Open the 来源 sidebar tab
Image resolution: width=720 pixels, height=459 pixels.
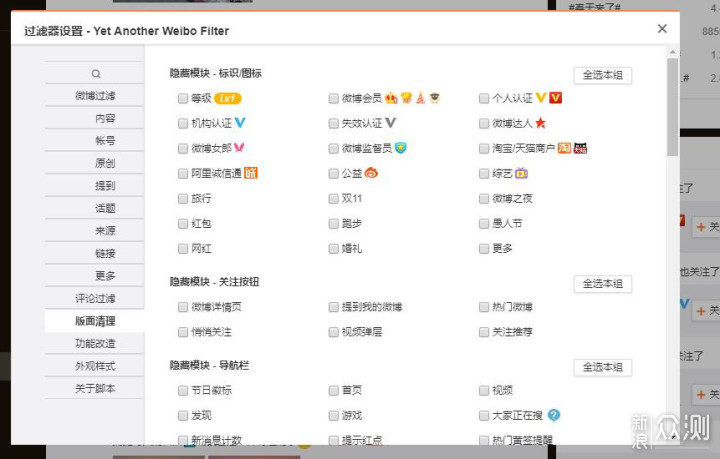click(x=95, y=230)
